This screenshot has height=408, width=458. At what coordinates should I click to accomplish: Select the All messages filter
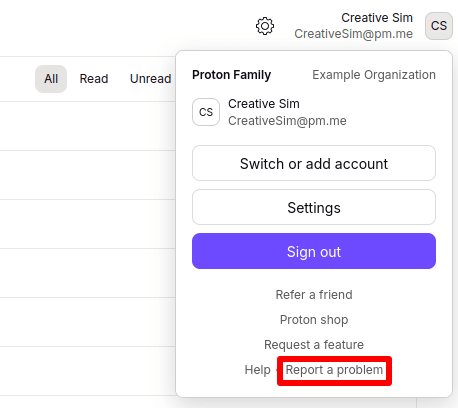pos(51,79)
